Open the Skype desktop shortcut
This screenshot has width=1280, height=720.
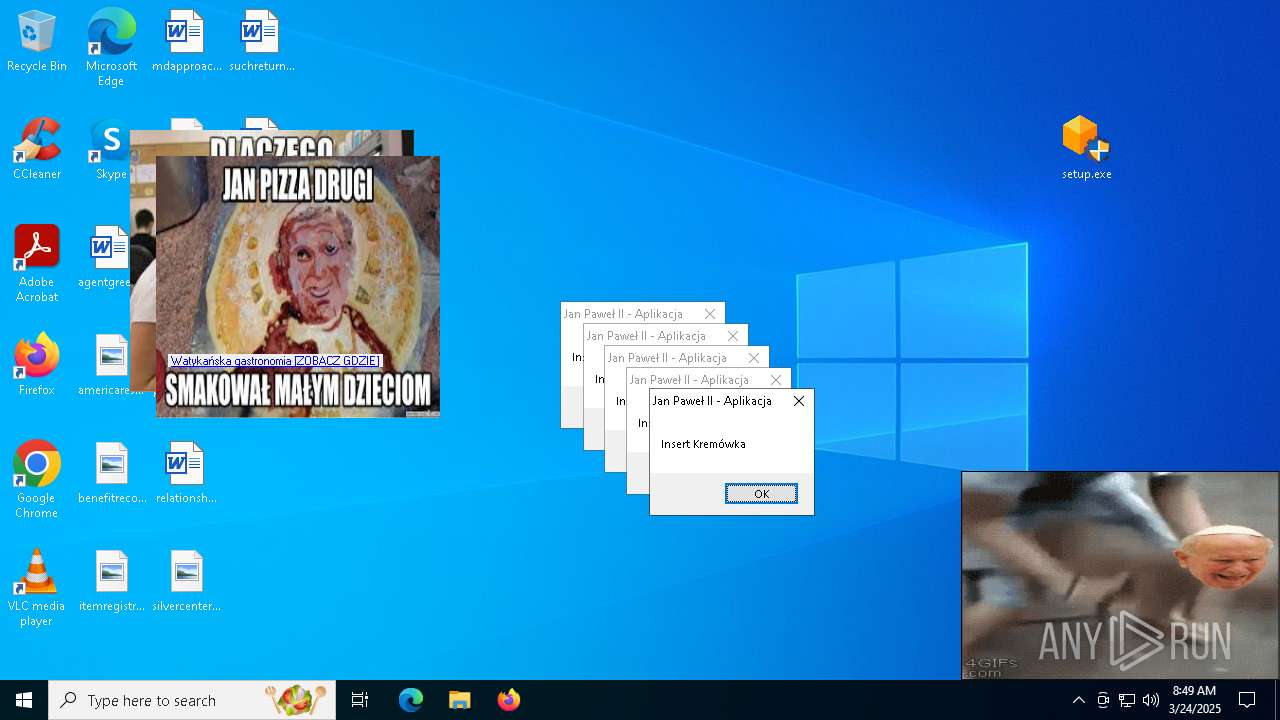109,149
